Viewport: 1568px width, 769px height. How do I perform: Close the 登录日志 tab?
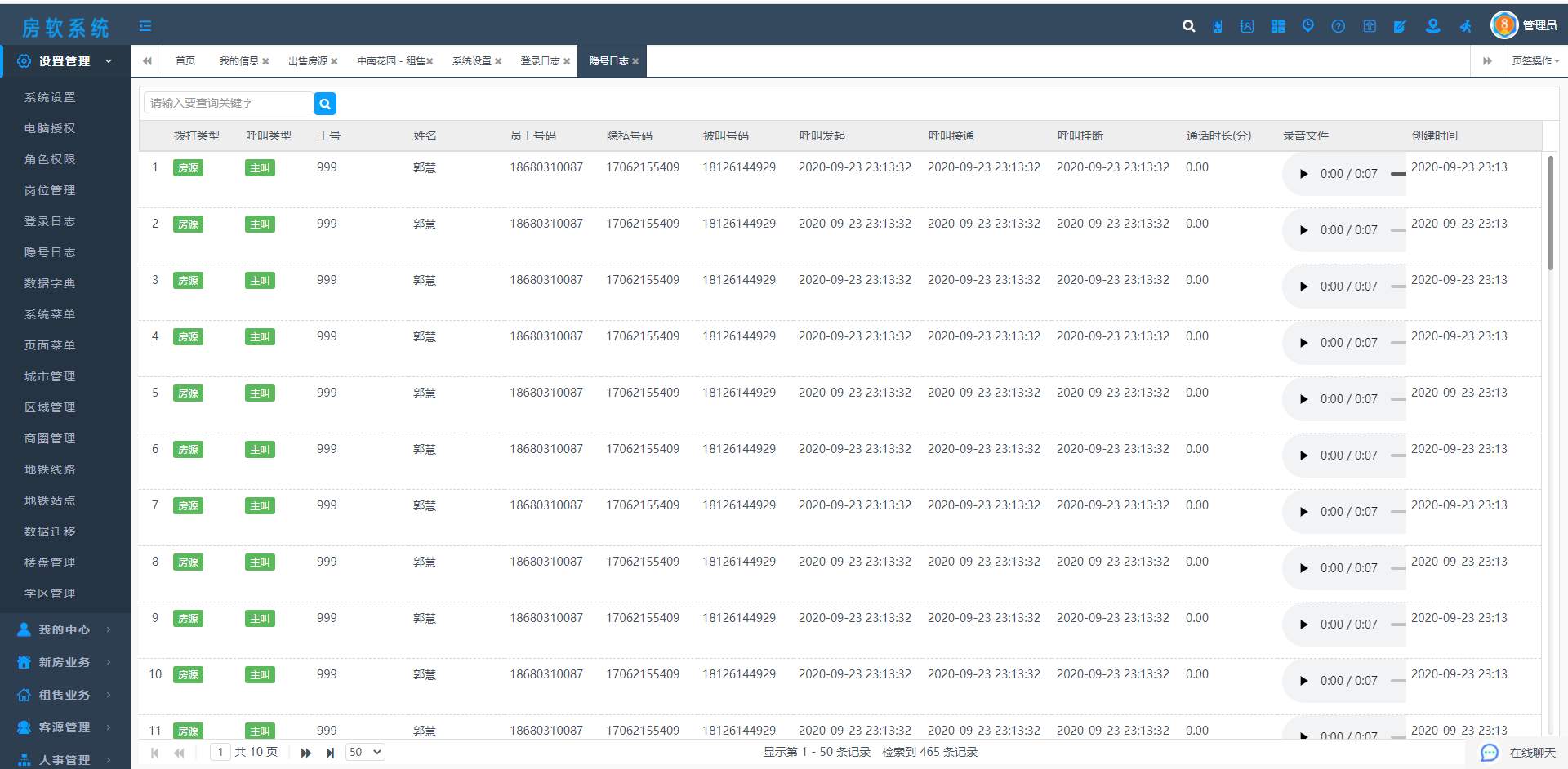[567, 61]
